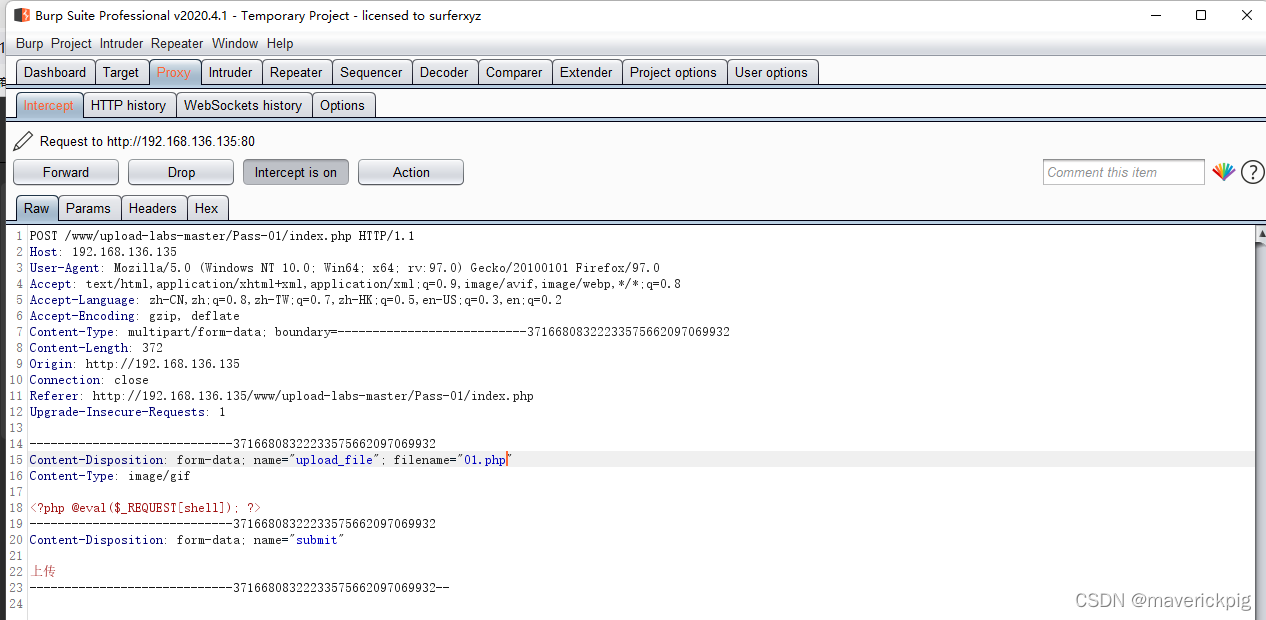1266x620 pixels.
Task: Switch to the Target tab
Action: 121,72
